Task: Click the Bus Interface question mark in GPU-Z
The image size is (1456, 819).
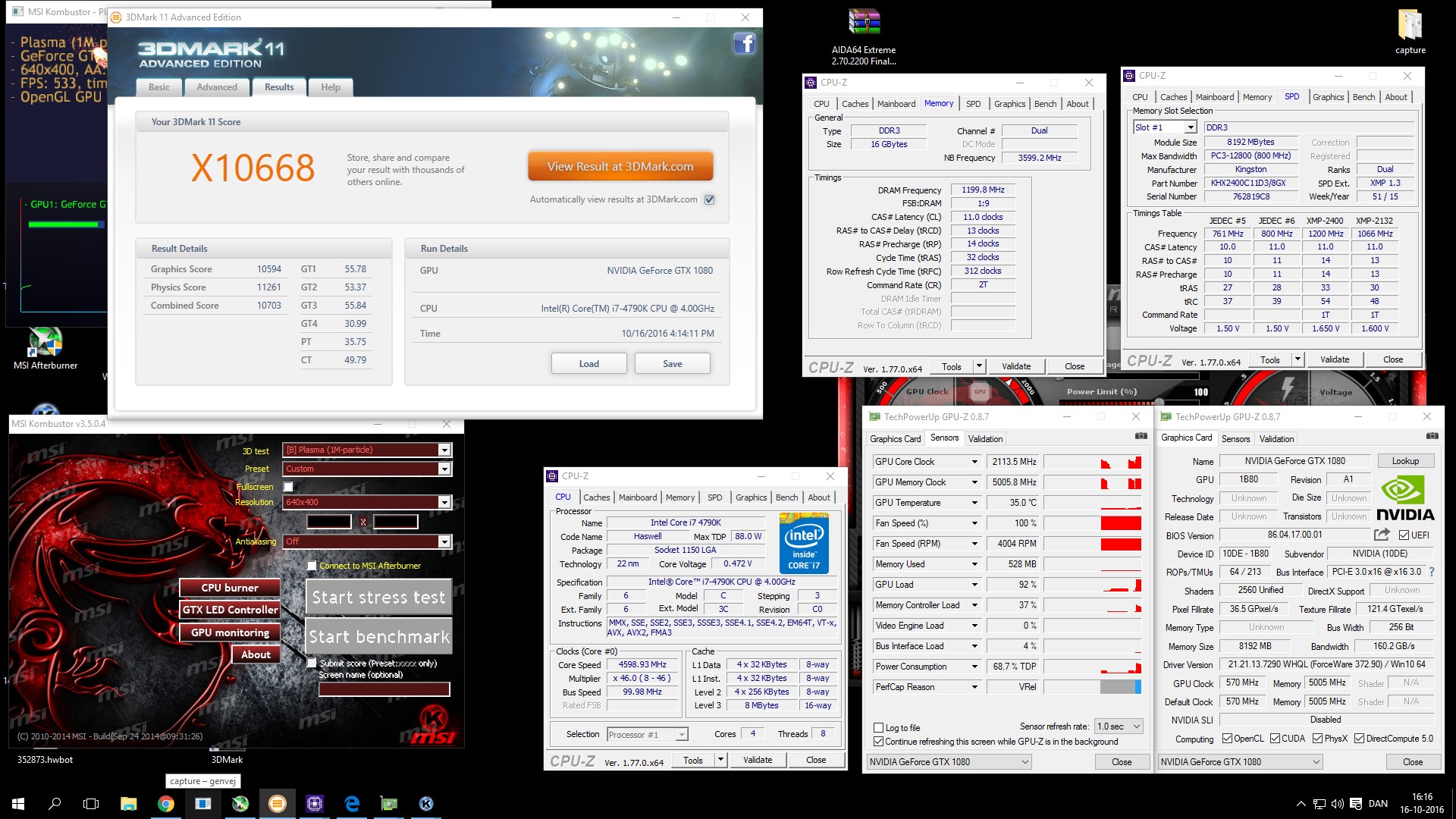Action: [1432, 572]
